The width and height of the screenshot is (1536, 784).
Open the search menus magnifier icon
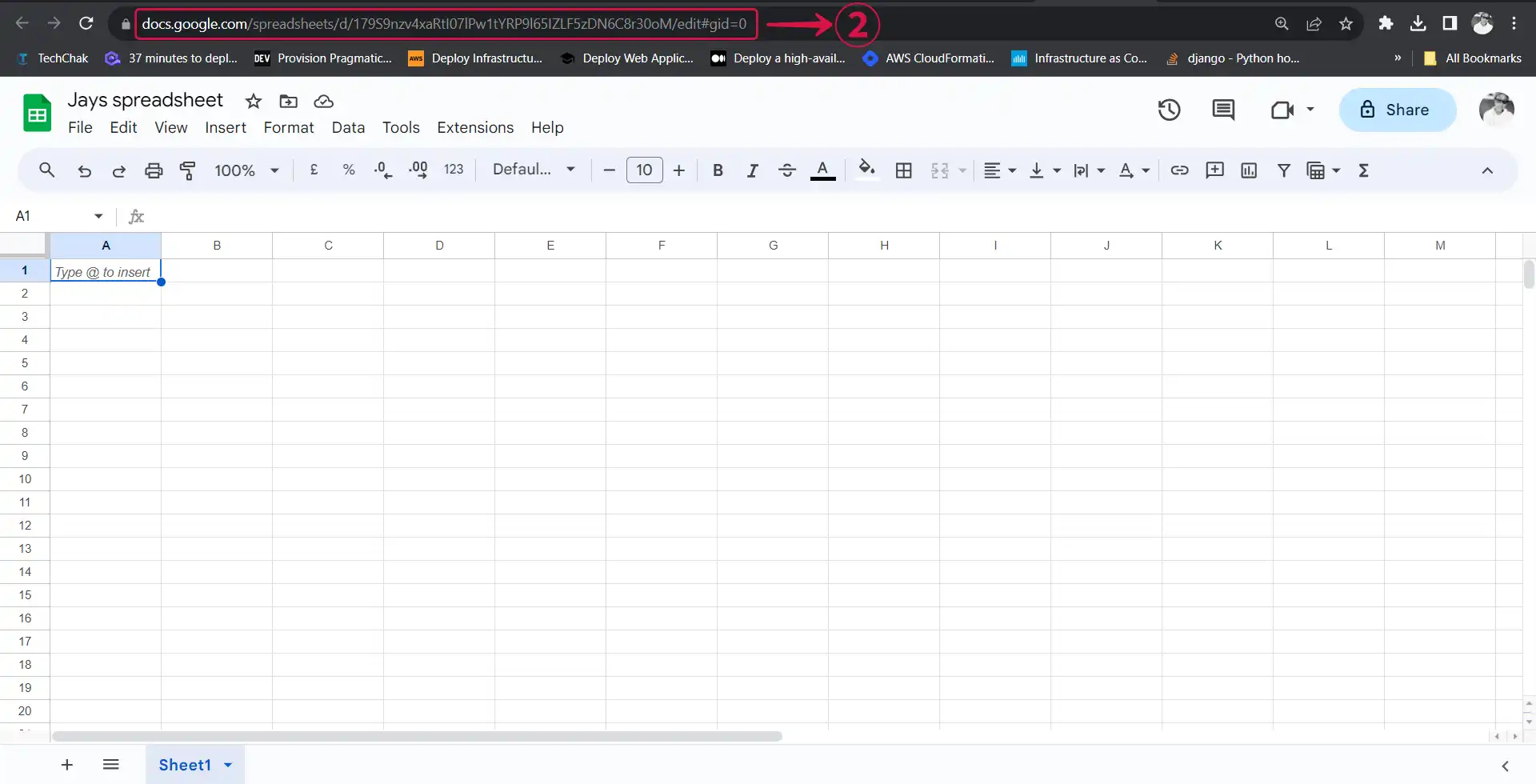coord(47,170)
